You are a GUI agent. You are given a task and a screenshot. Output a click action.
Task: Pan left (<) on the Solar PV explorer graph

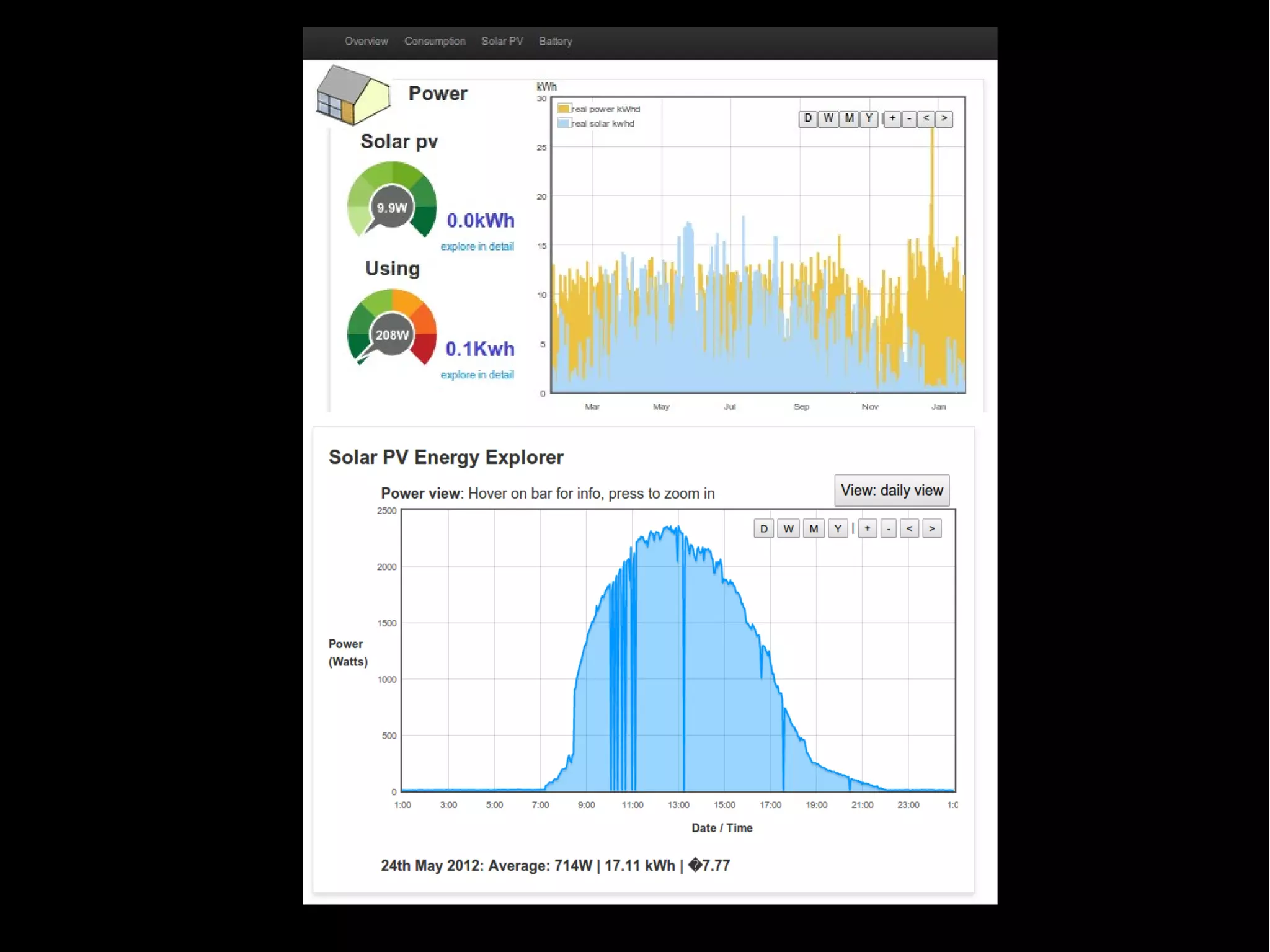(909, 528)
